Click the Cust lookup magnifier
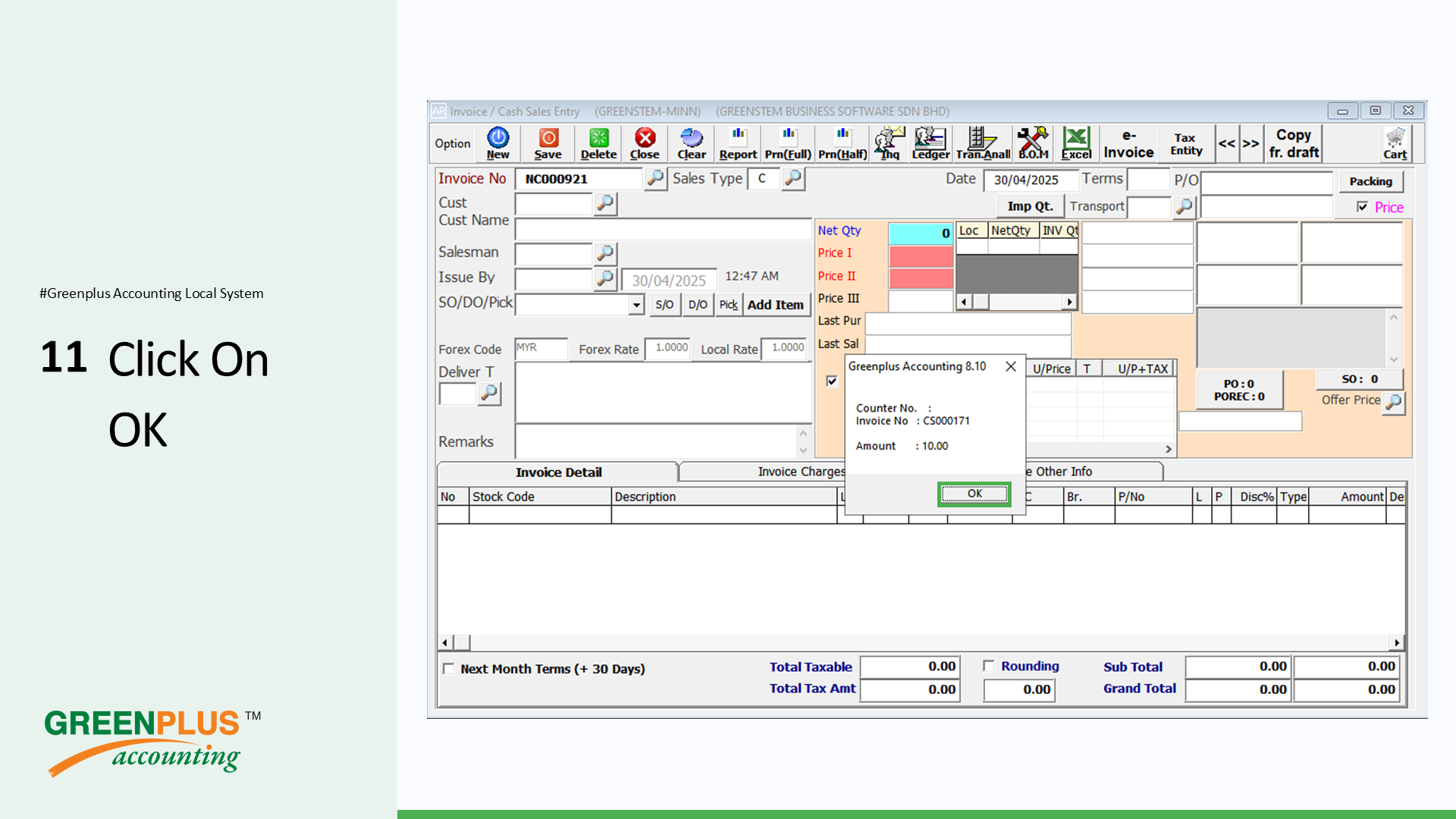Image resolution: width=1456 pixels, height=819 pixels. pos(605,203)
